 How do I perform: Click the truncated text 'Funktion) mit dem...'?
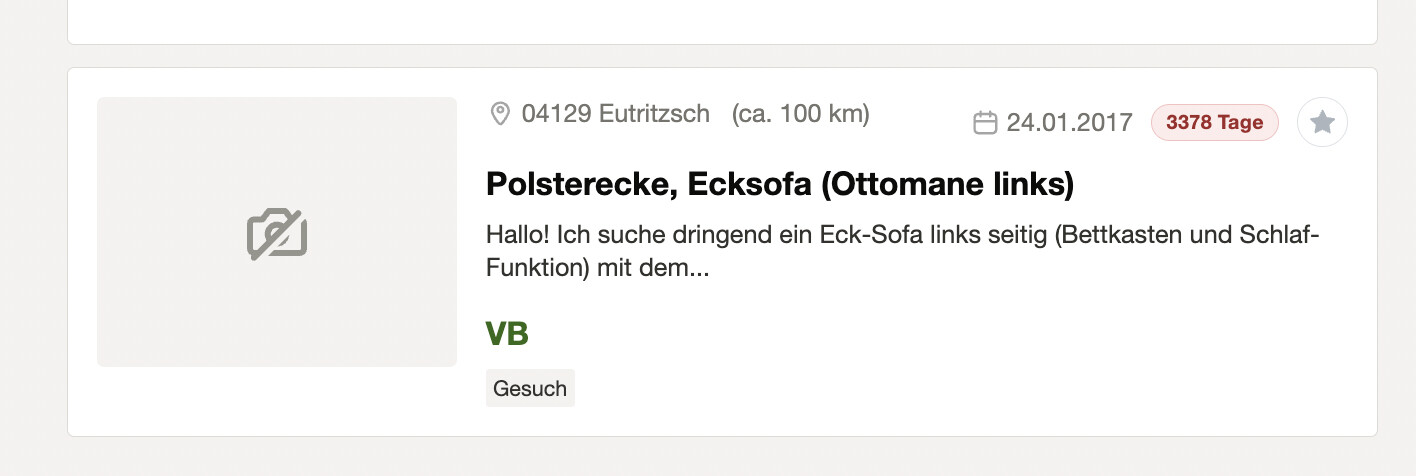click(597, 269)
